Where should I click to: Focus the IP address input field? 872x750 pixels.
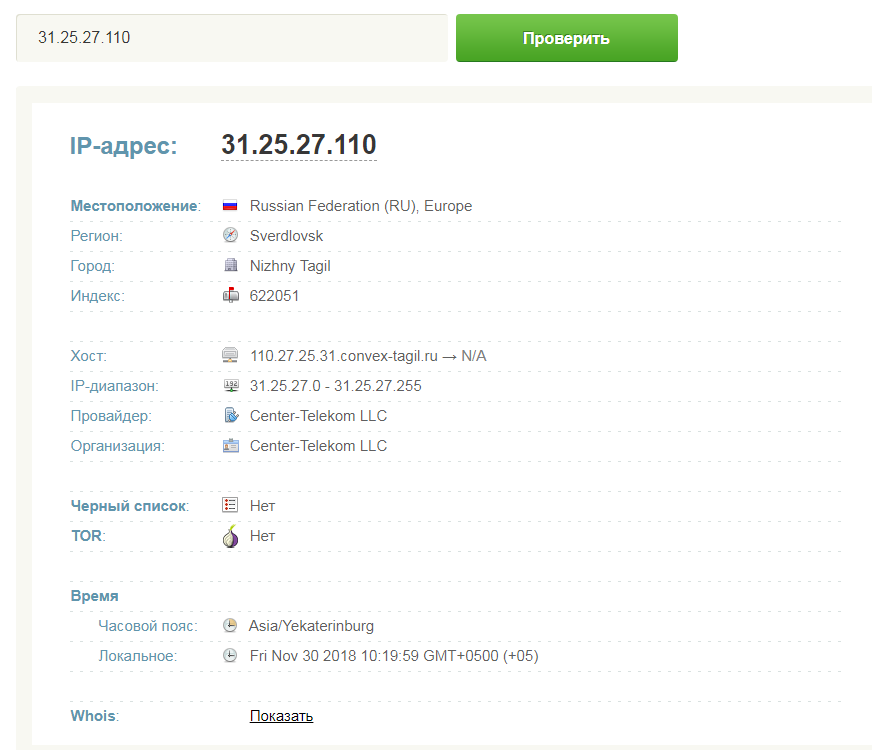230,38
